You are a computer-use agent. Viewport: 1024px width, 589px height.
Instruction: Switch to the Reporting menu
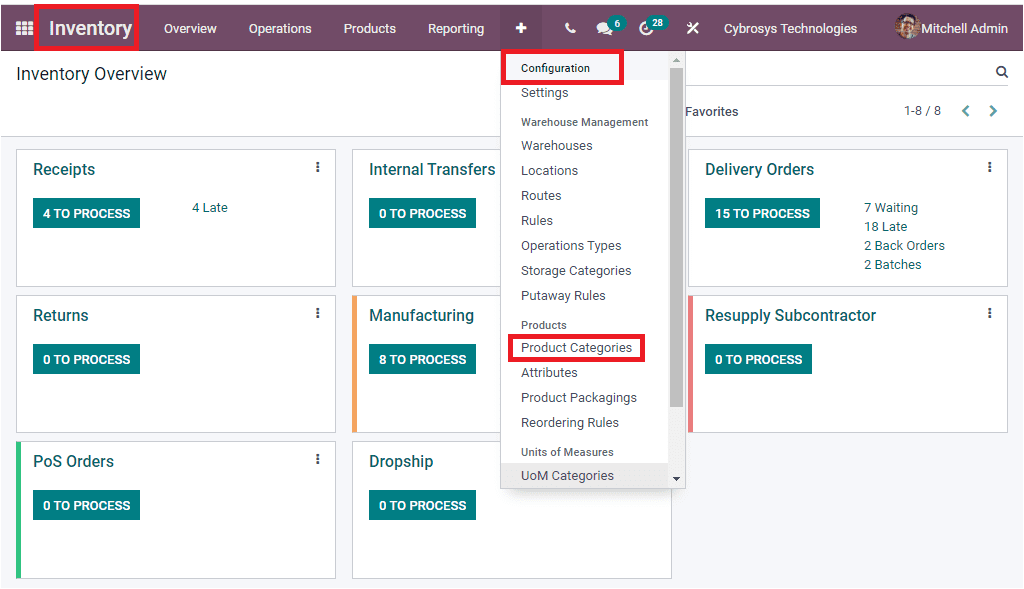(x=456, y=28)
